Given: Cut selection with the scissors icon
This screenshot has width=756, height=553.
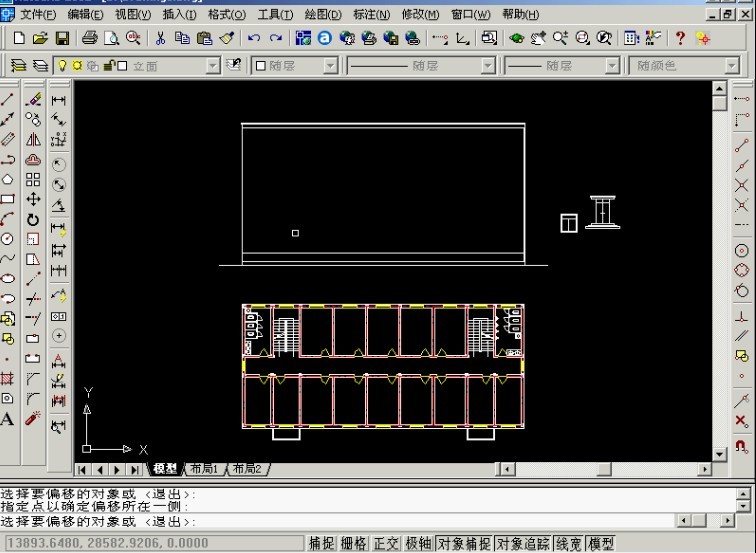Looking at the screenshot, I should click(161, 38).
